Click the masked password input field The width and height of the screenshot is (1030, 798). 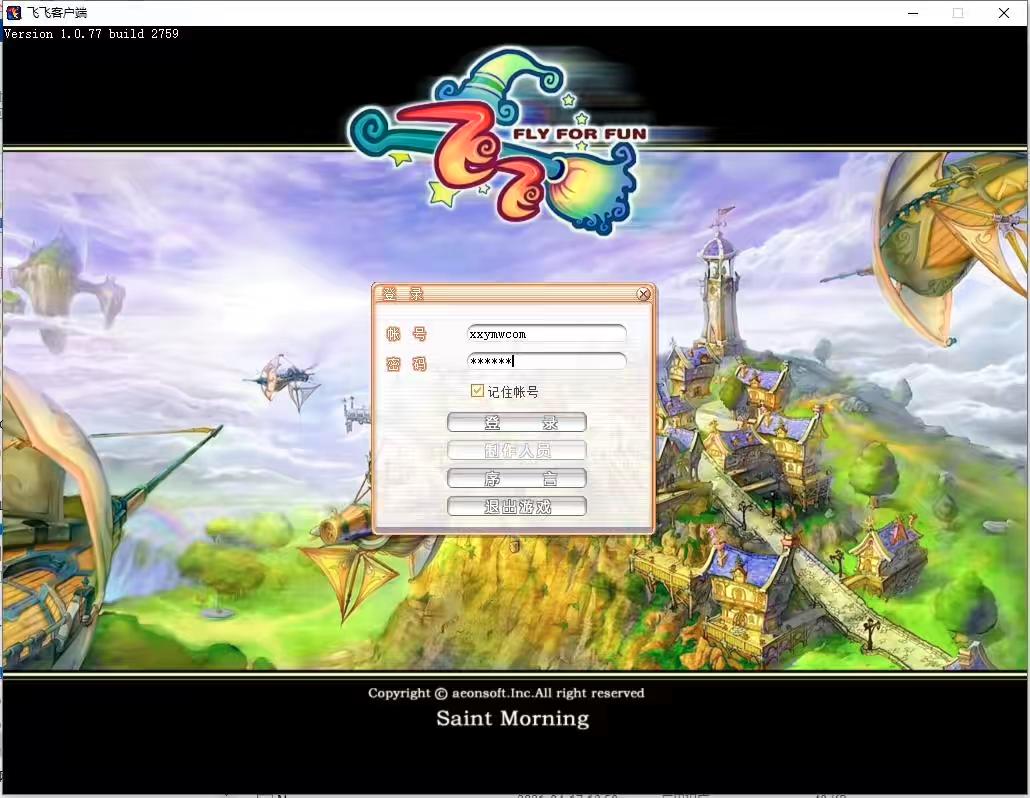546,361
